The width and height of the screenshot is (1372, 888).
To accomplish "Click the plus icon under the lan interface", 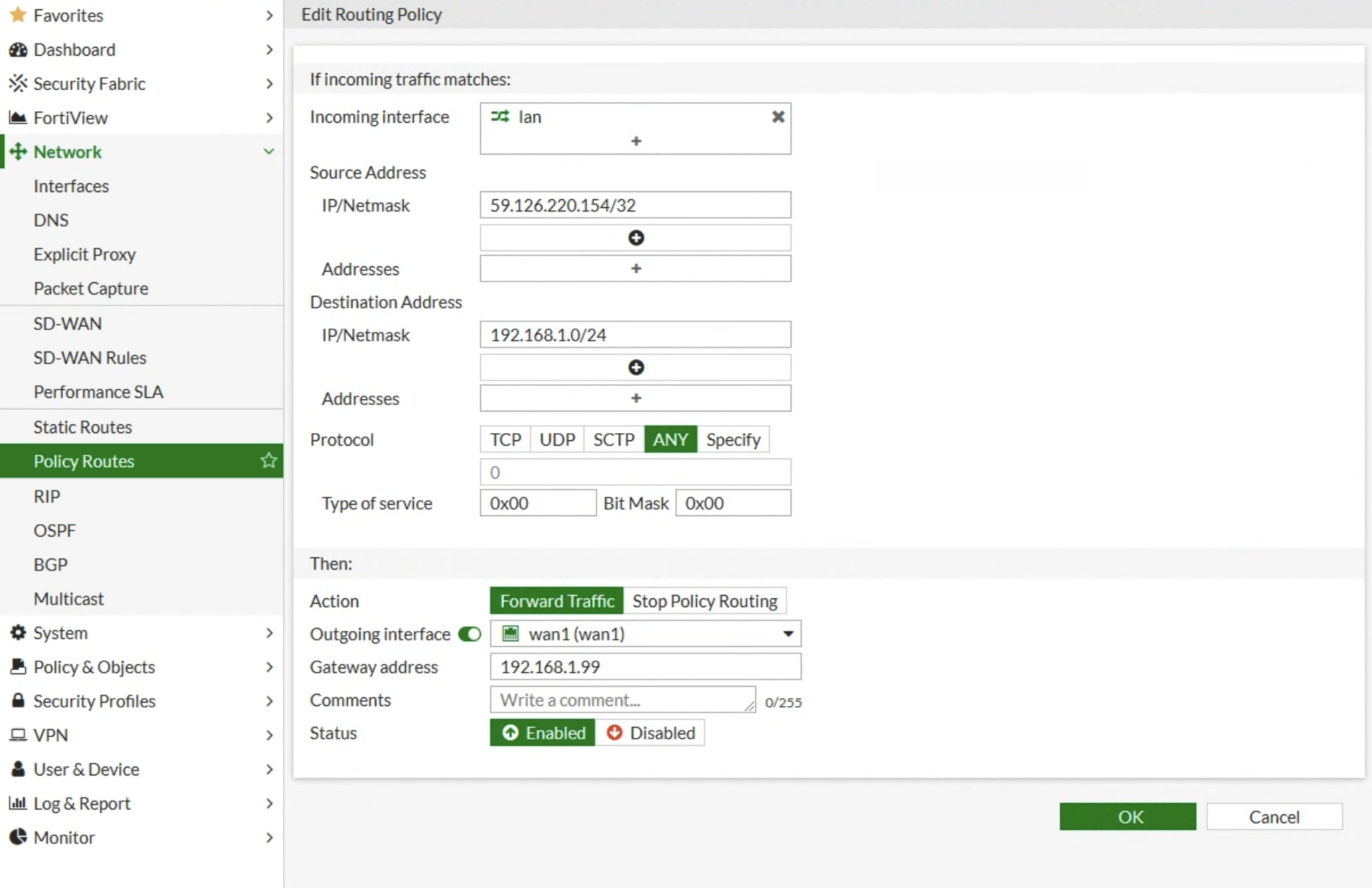I will (x=635, y=142).
